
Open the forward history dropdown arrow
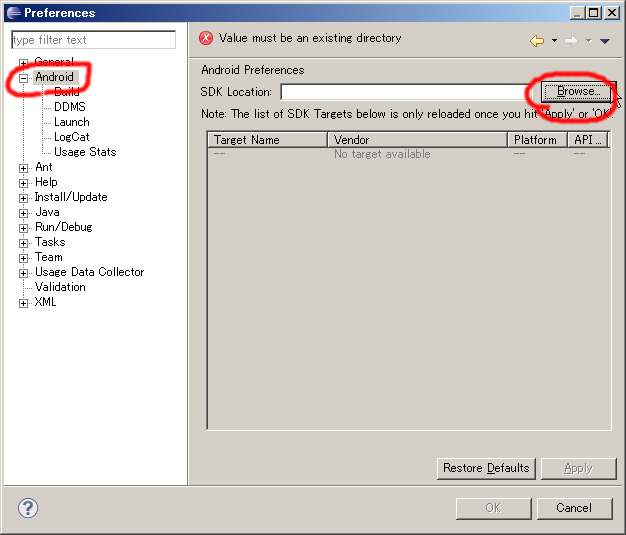click(x=588, y=40)
